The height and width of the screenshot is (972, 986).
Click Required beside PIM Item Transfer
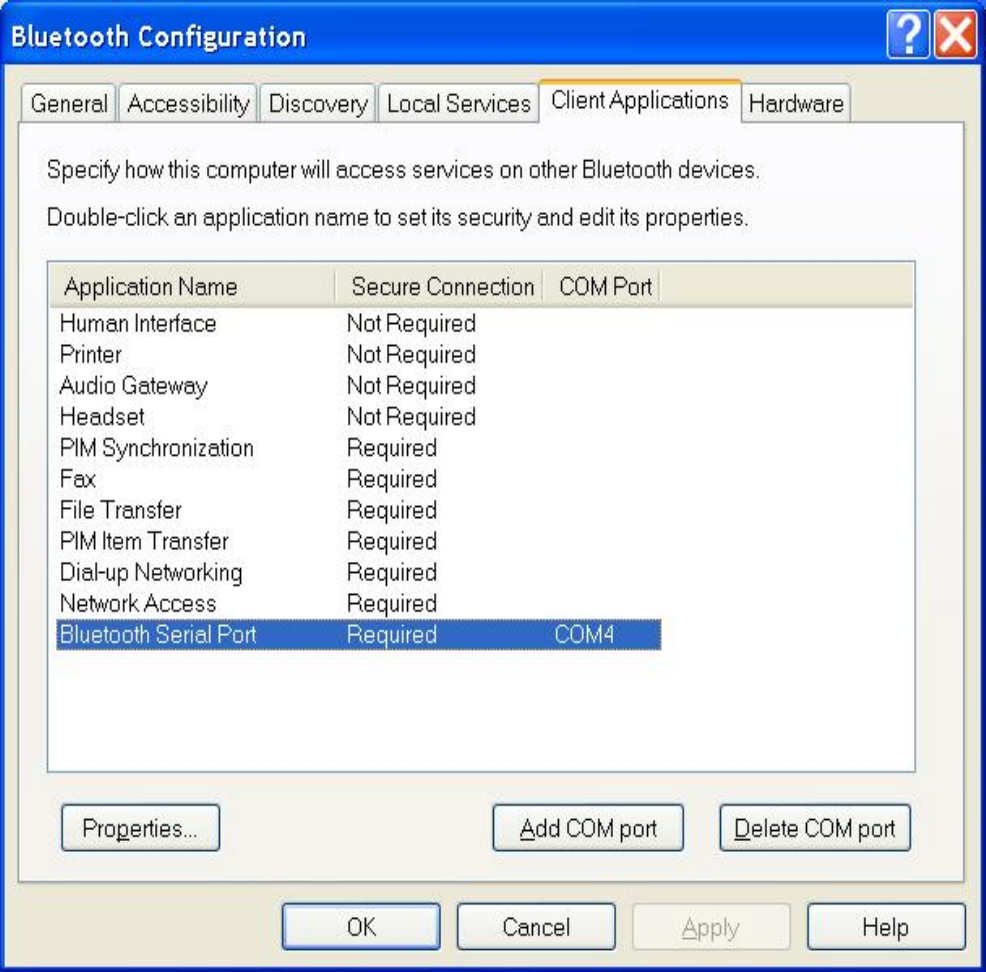click(x=392, y=541)
